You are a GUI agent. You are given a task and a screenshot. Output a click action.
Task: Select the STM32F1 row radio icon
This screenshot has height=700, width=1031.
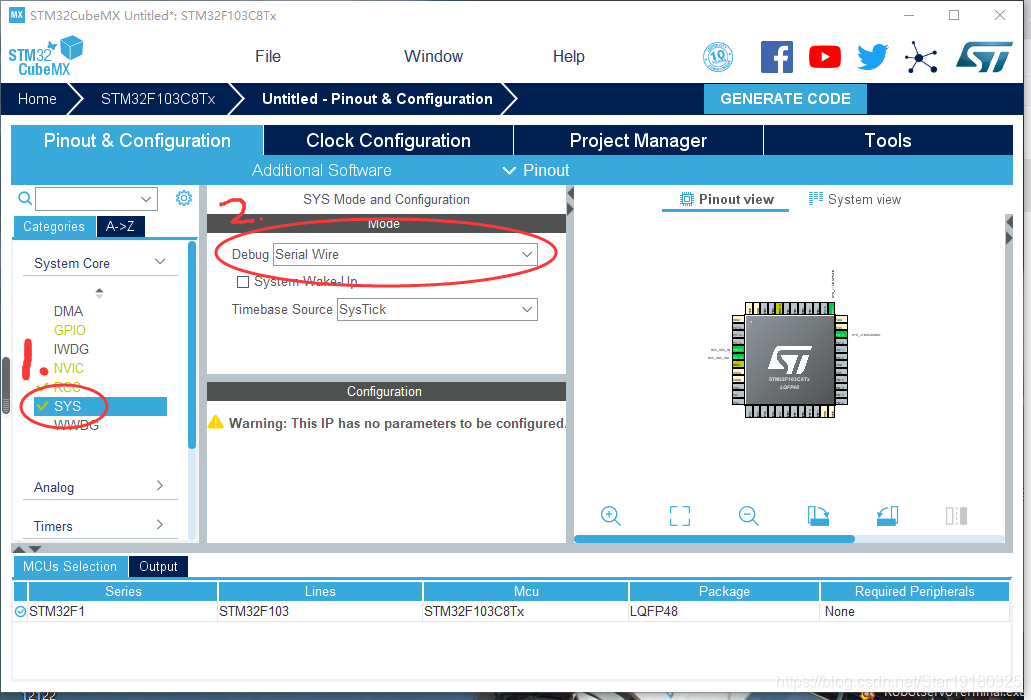click(20, 612)
